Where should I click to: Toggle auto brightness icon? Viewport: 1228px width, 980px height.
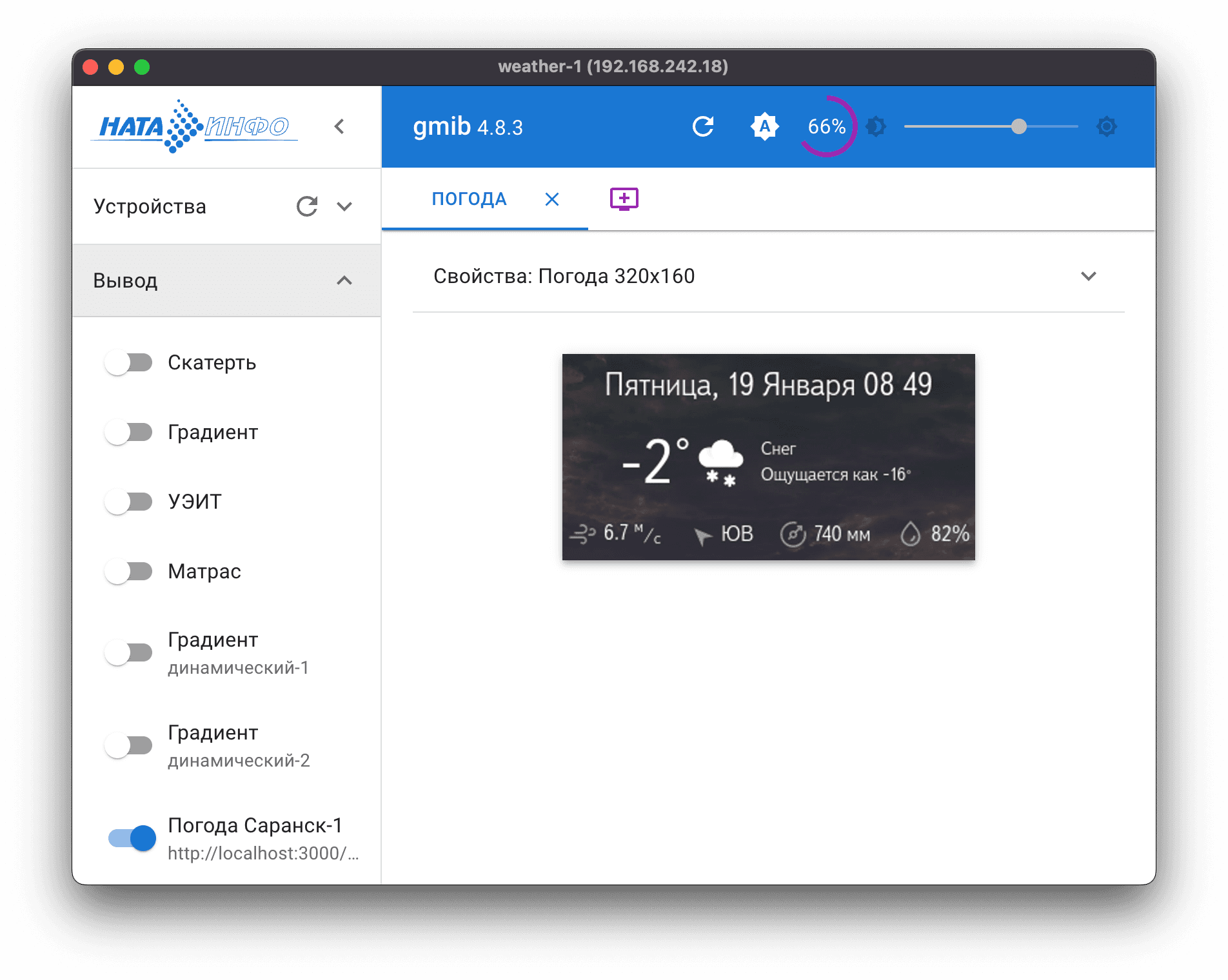click(764, 126)
